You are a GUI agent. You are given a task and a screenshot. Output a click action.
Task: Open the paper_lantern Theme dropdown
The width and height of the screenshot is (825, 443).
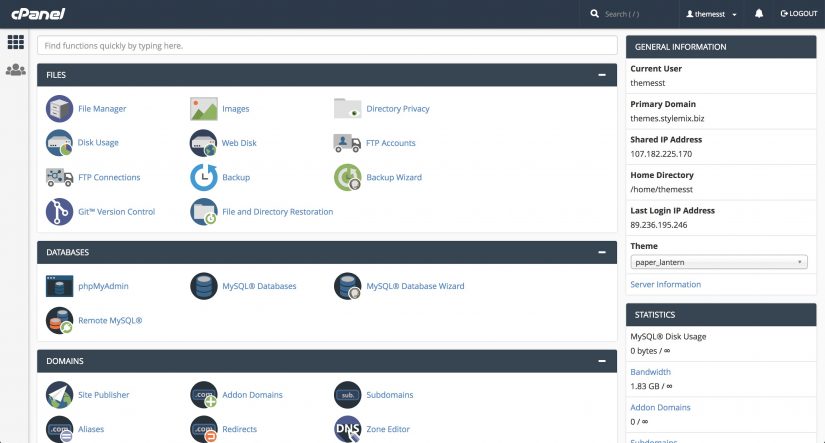pyautogui.click(x=719, y=262)
